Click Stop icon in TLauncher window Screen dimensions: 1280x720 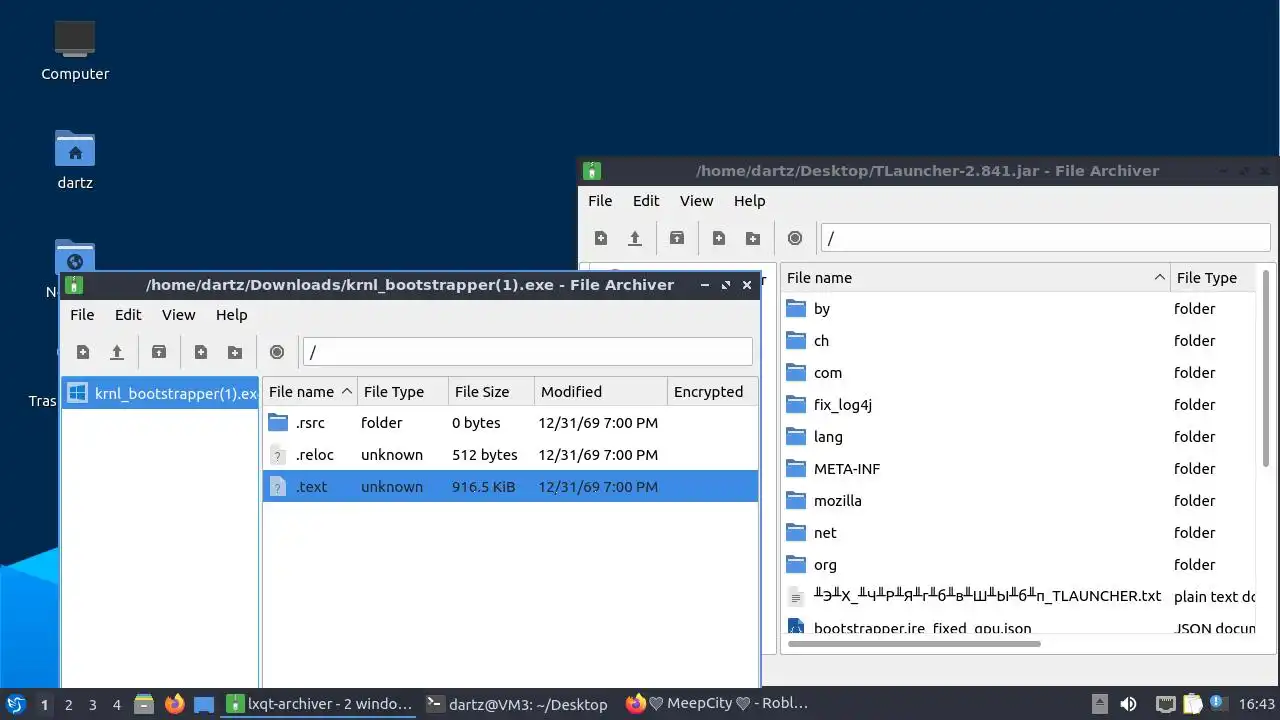(795, 238)
